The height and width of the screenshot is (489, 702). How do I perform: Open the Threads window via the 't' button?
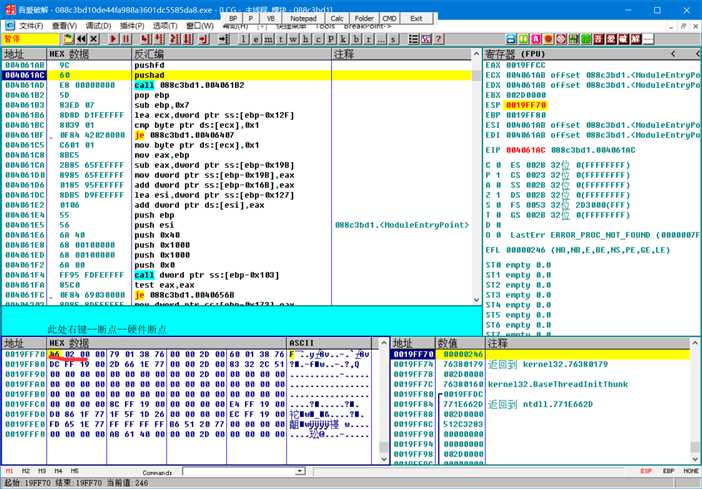(281, 39)
